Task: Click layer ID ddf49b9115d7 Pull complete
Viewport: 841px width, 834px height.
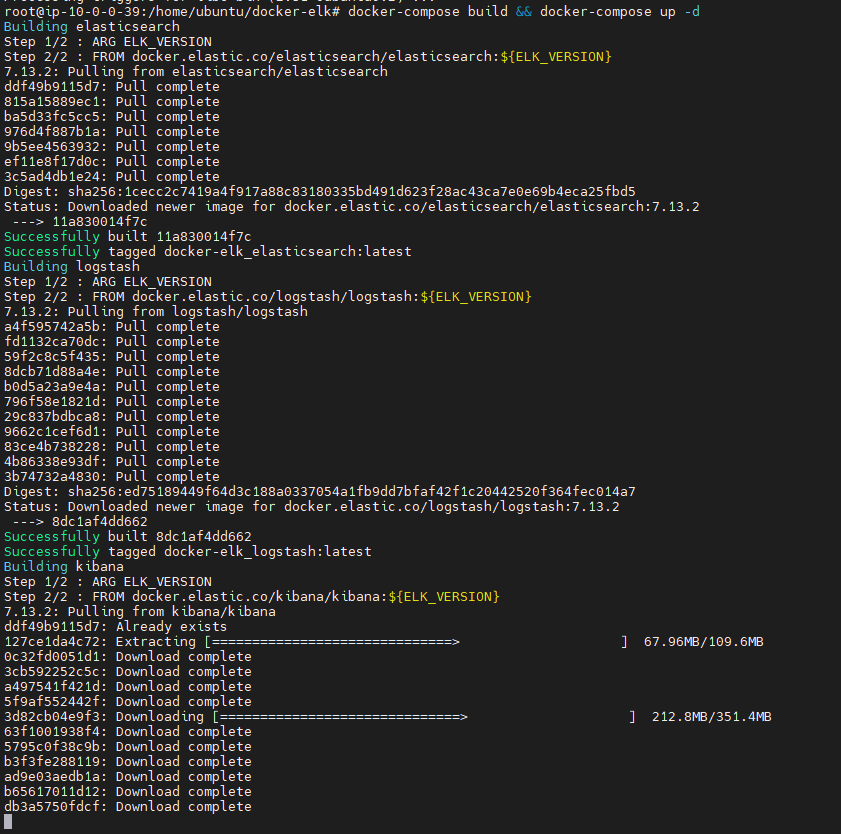Action: pos(112,86)
